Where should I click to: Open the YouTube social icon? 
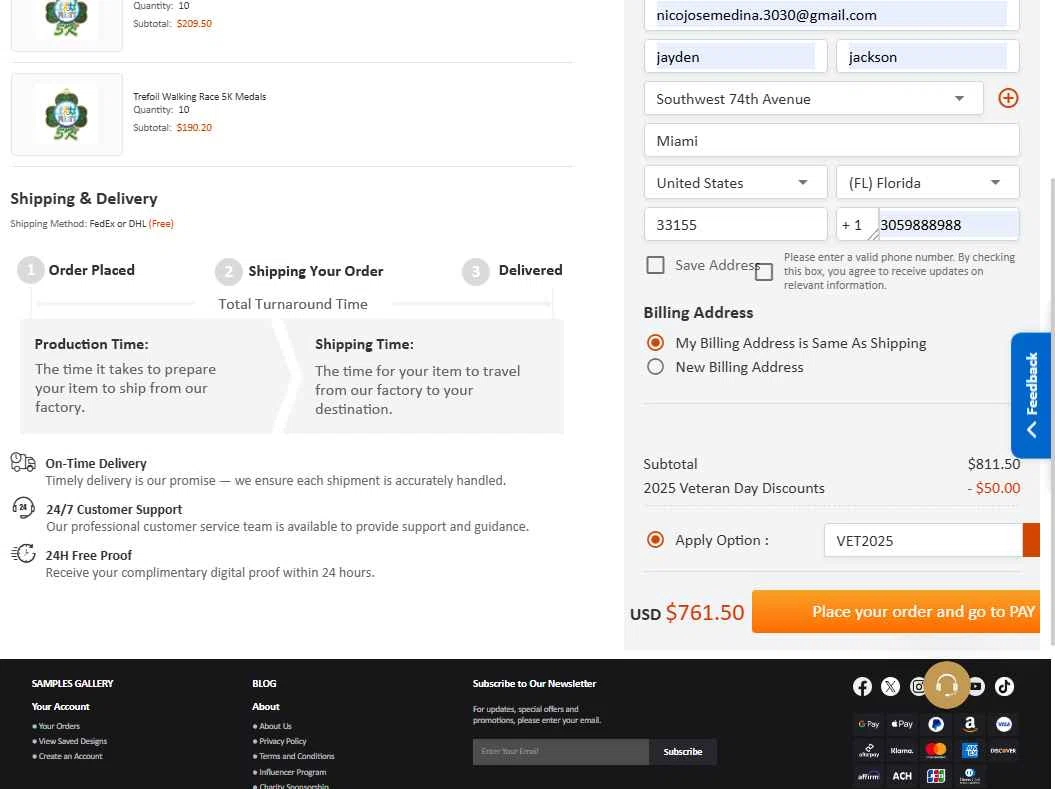coord(976,686)
